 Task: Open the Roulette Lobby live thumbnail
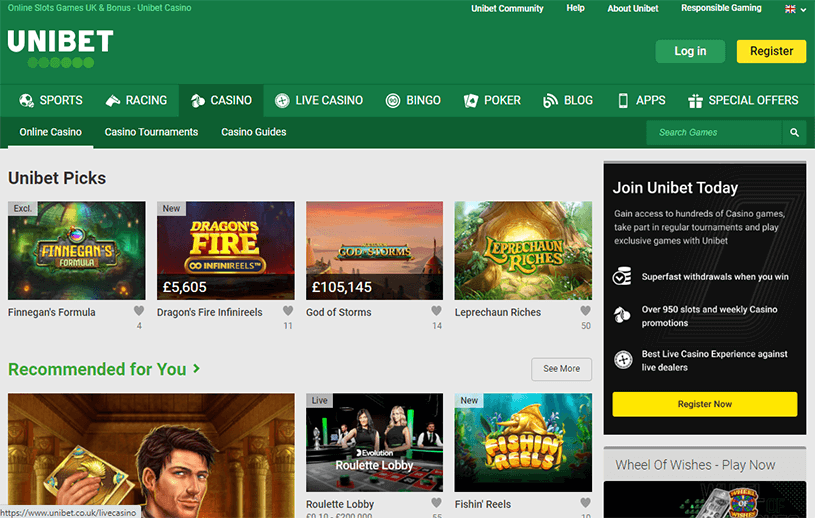pos(374,442)
